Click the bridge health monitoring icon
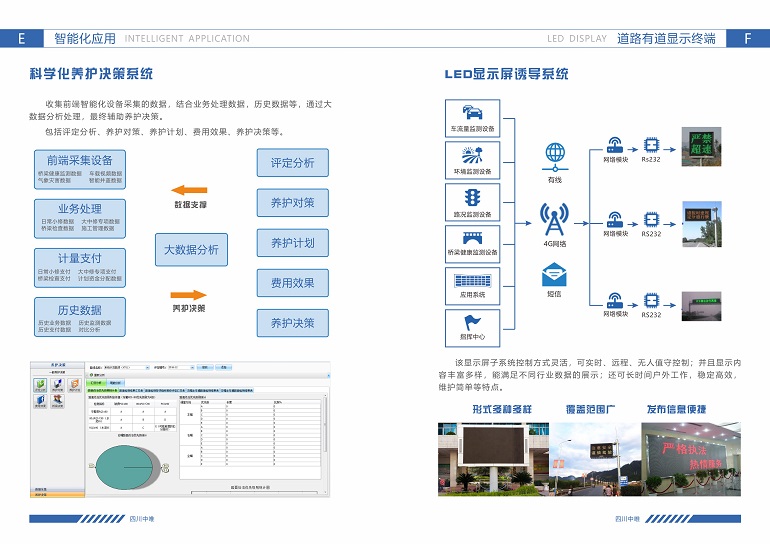770x544 pixels. [472, 239]
